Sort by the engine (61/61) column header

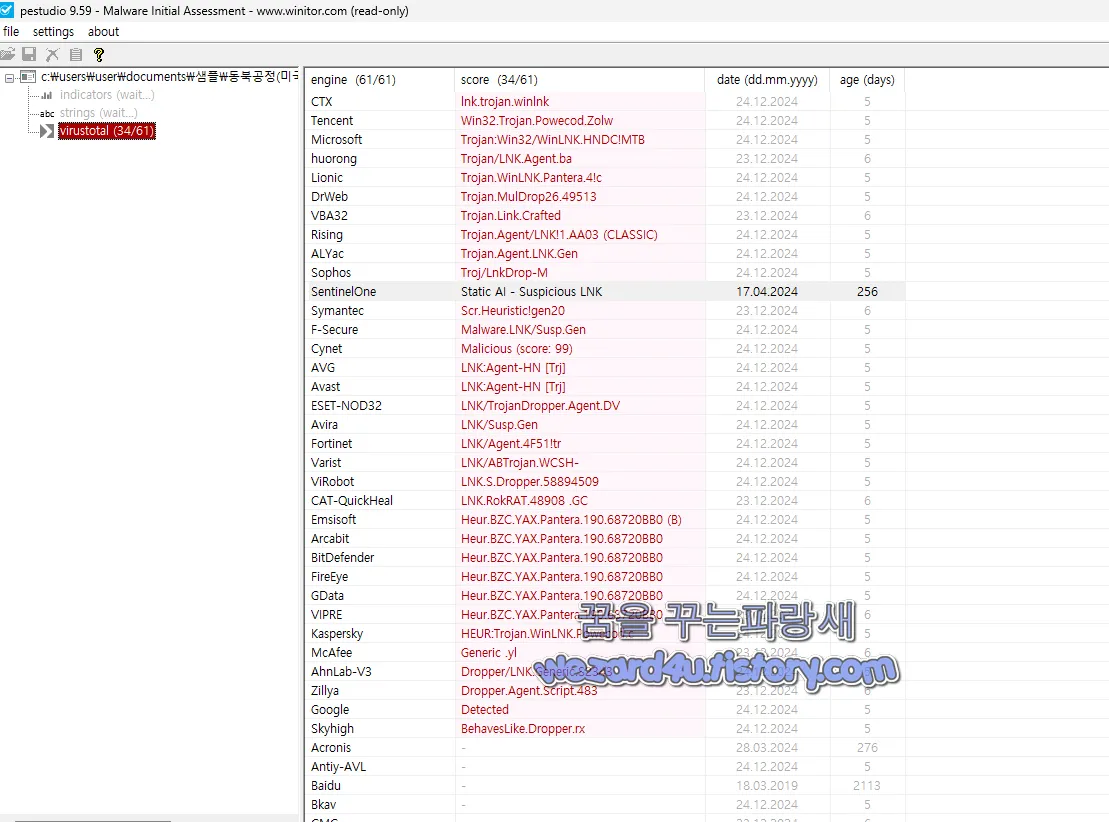point(379,80)
